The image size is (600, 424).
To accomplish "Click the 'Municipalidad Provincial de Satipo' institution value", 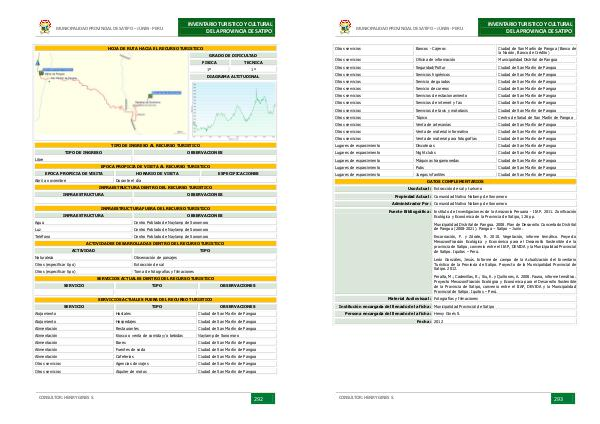I will [x=464, y=307].
